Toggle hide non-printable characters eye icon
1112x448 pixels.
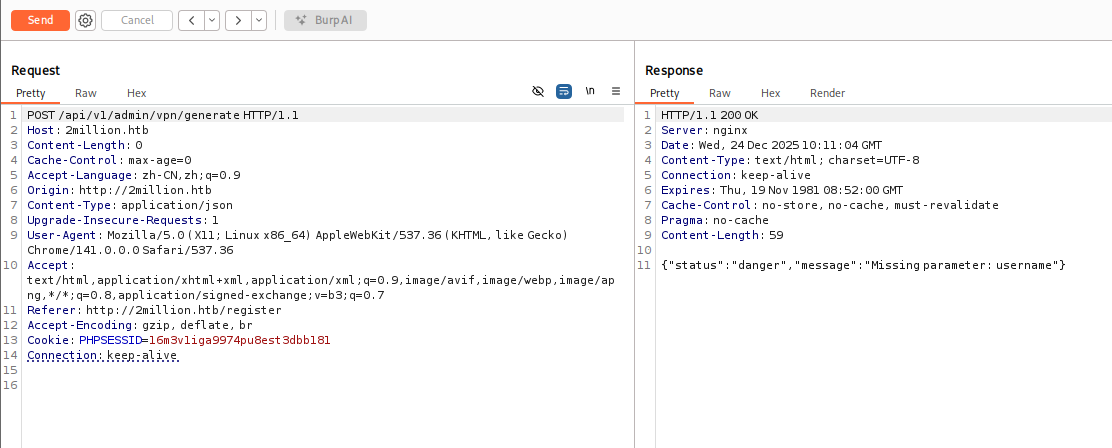538,91
